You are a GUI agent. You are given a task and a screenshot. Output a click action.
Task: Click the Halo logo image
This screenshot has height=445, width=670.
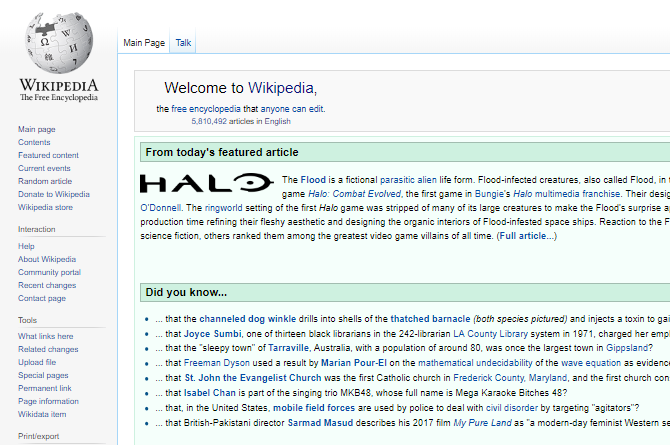[205, 183]
